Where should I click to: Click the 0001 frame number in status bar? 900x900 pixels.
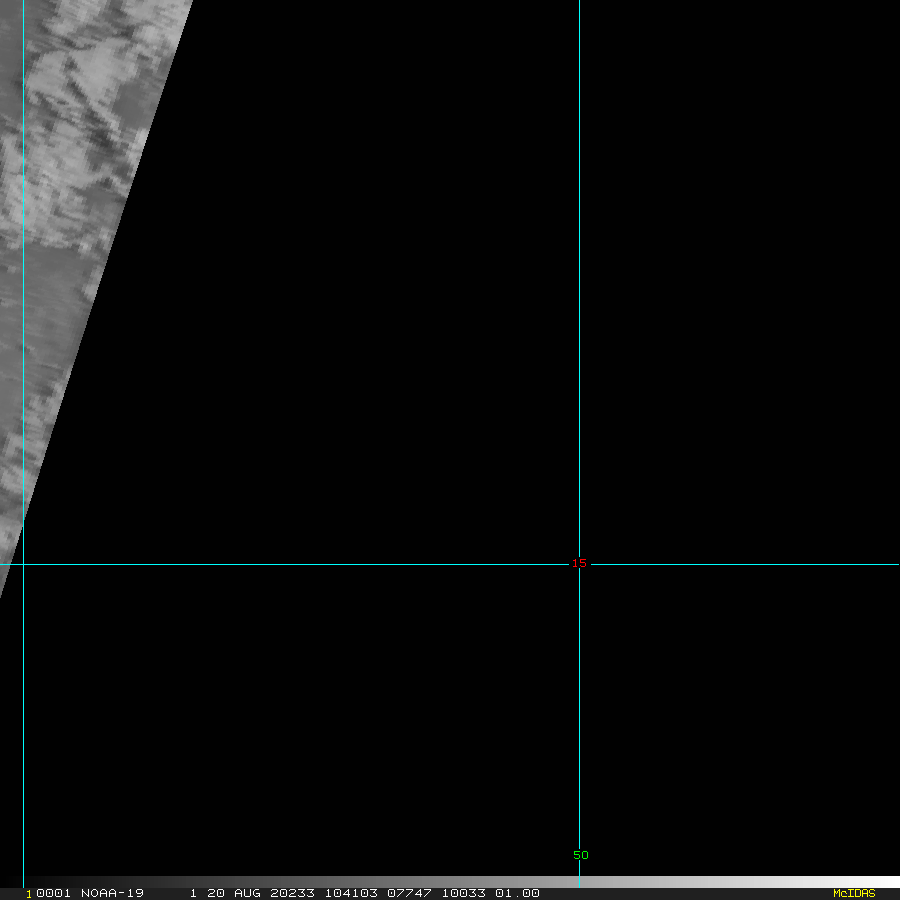[x=53, y=893]
